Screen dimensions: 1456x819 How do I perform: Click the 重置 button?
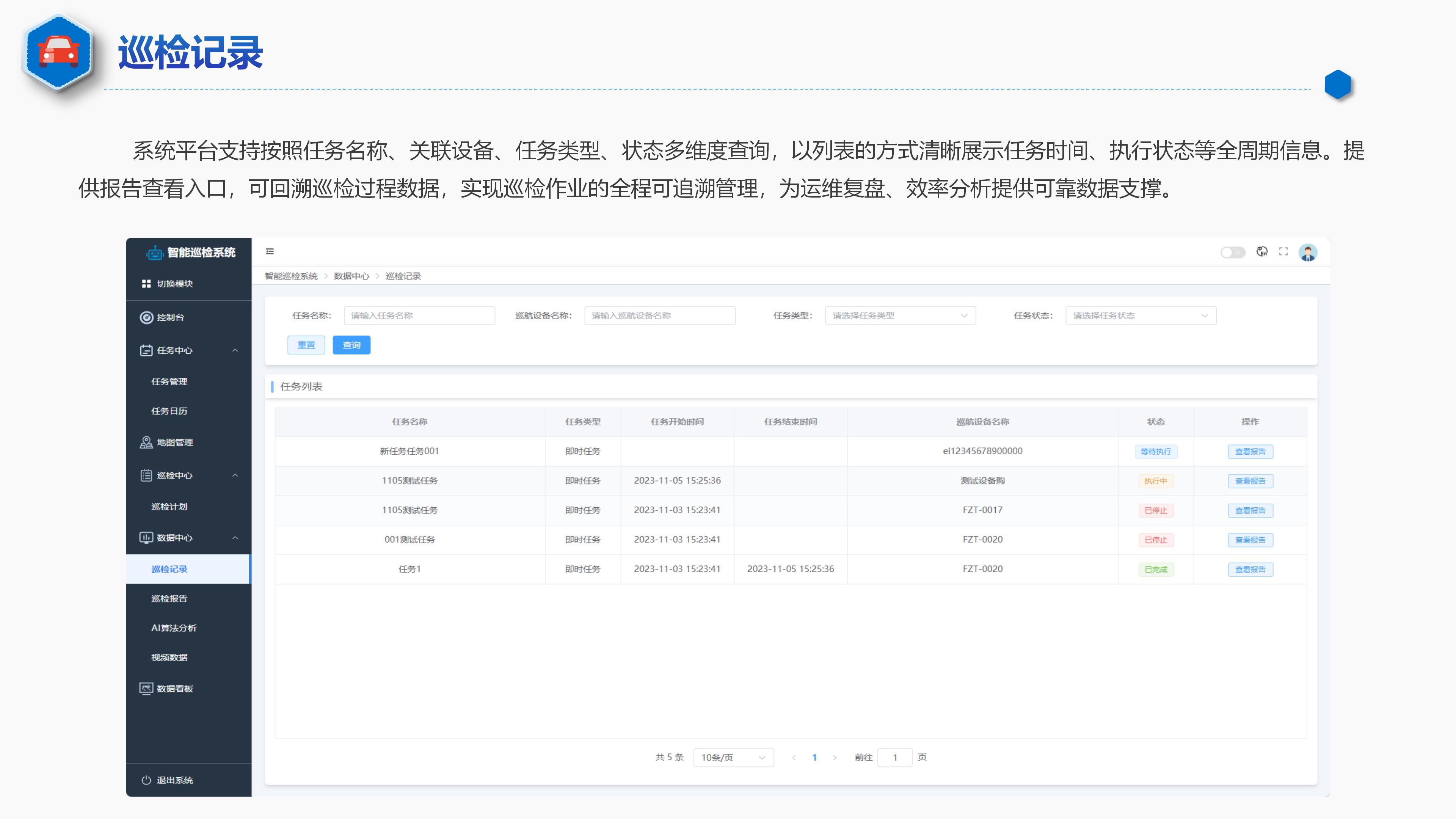[x=306, y=345]
